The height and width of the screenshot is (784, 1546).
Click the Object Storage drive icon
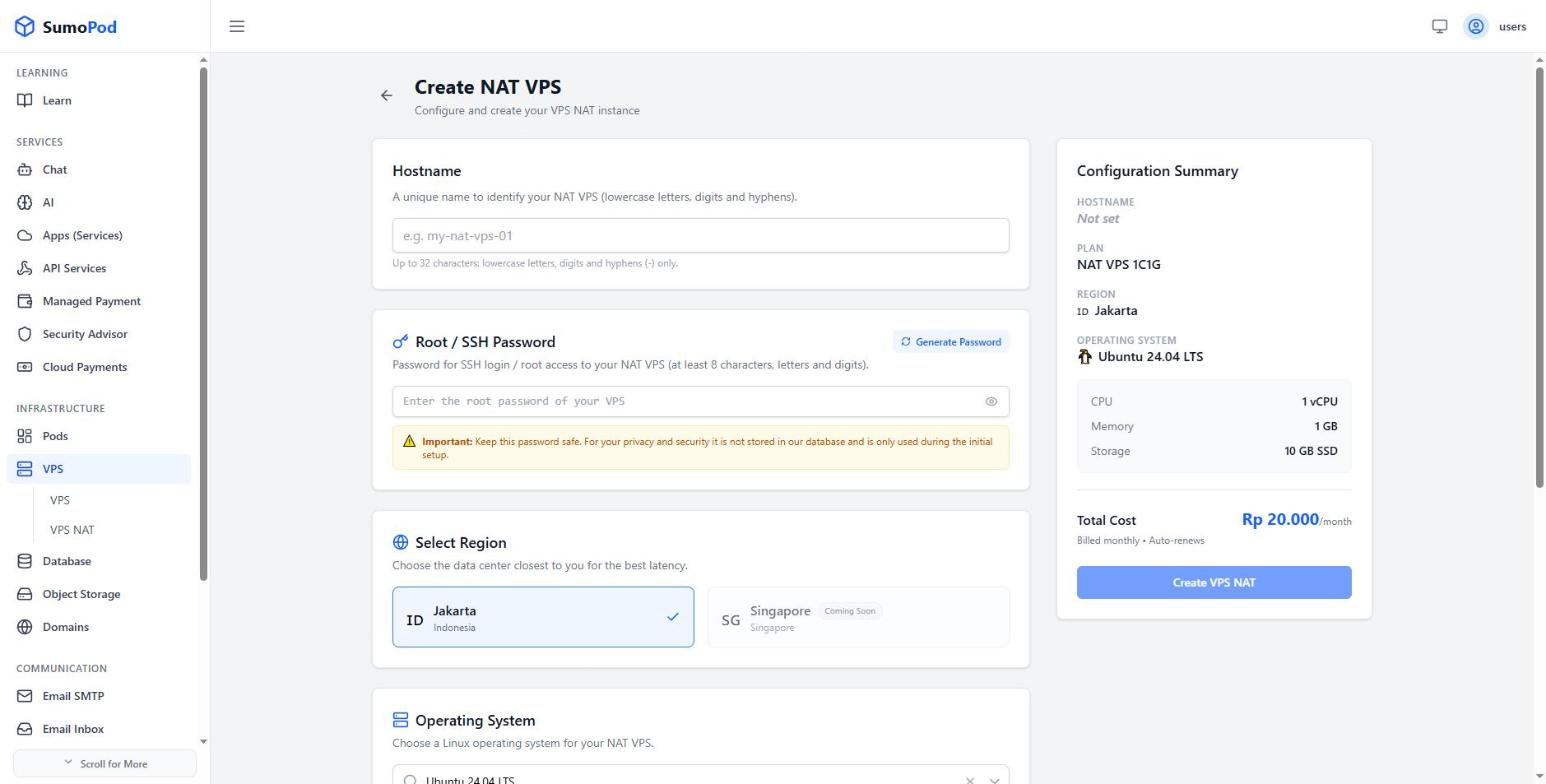point(25,594)
